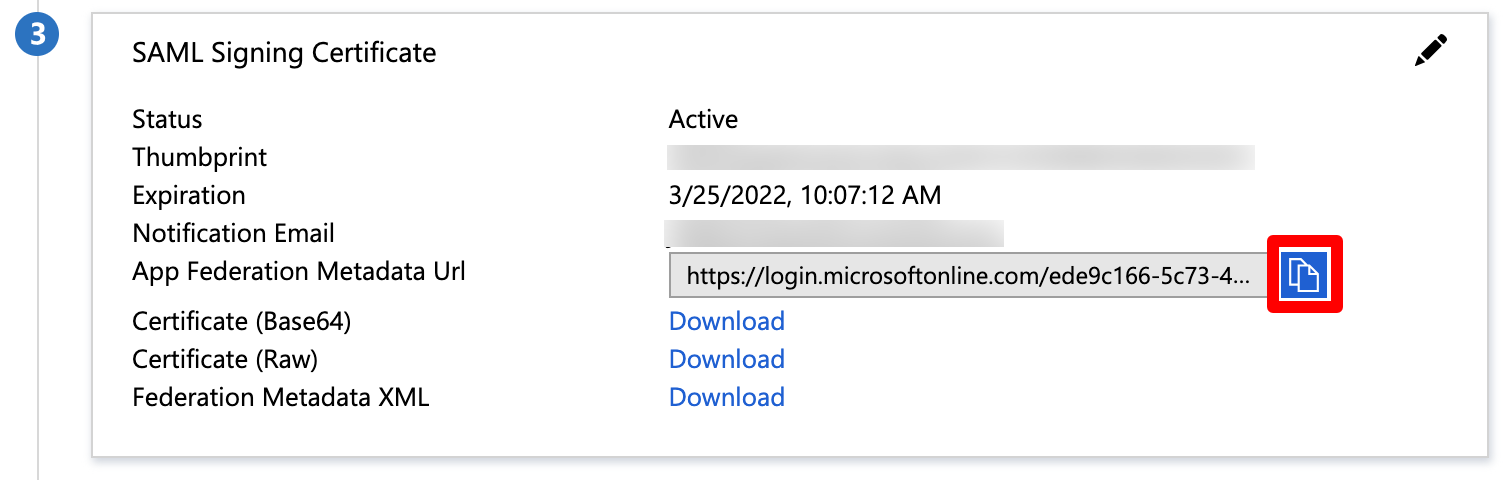This screenshot has width=1508, height=480.
Task: Click the expiration date 3/25/2022
Action: 804,196
